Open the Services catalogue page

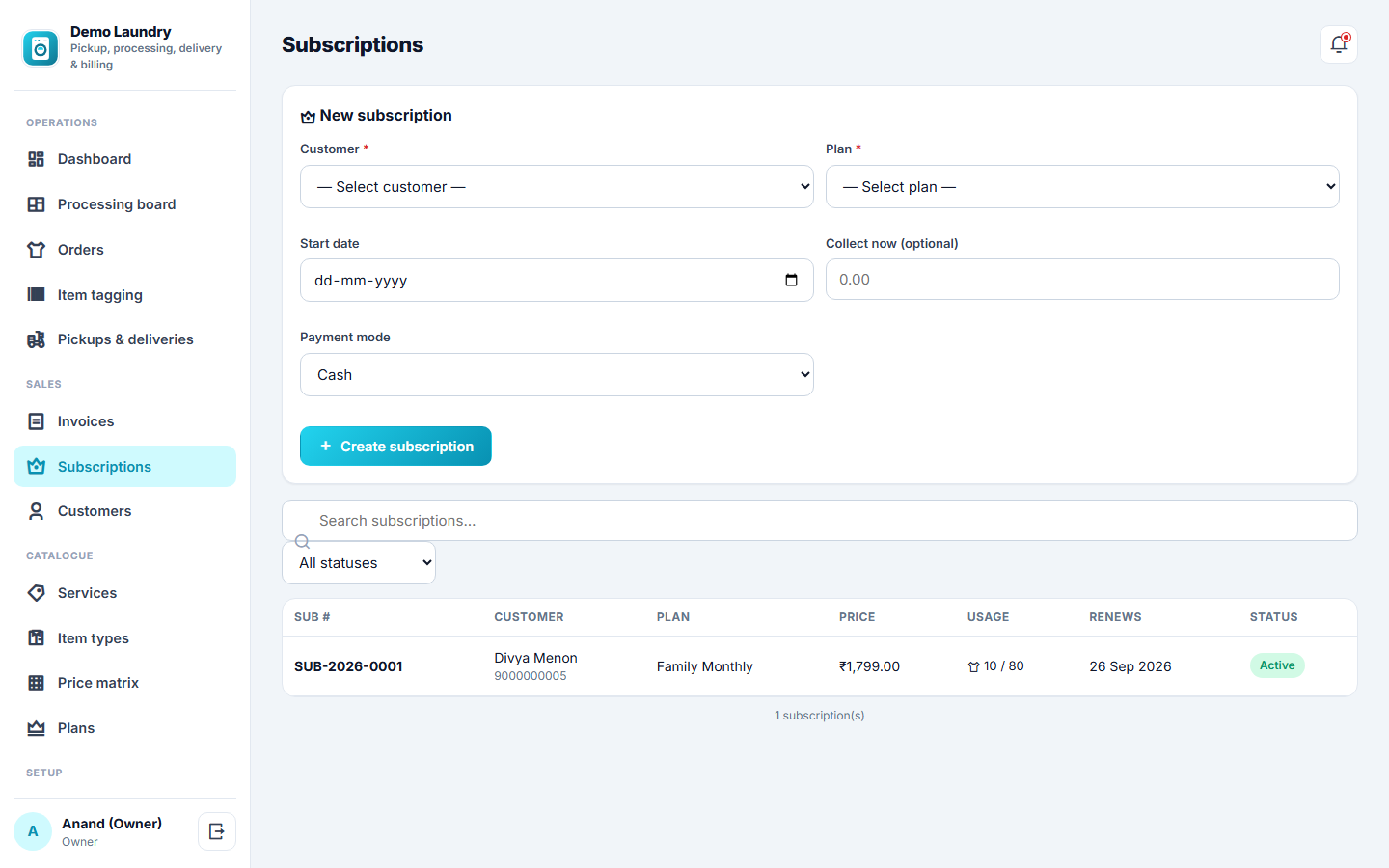click(x=124, y=593)
